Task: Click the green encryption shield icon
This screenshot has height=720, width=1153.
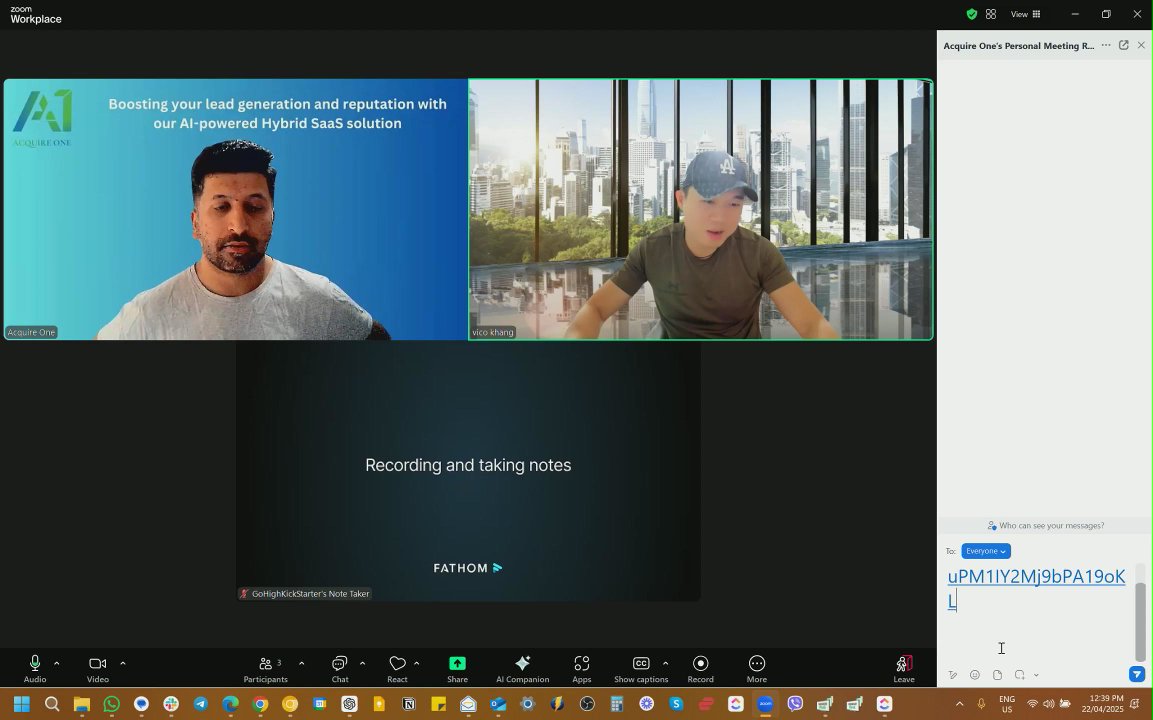Action: (x=971, y=14)
